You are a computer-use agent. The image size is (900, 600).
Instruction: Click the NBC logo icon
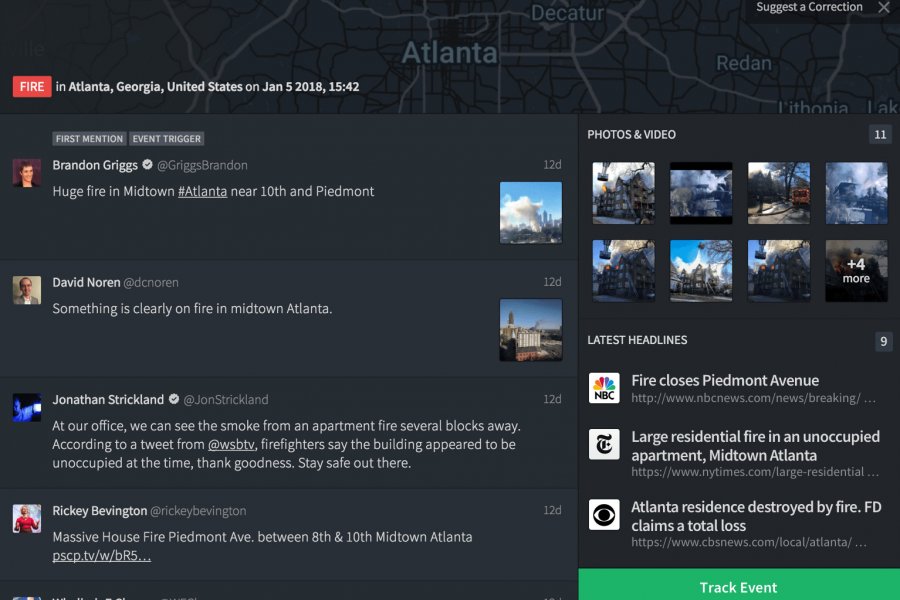(x=604, y=388)
